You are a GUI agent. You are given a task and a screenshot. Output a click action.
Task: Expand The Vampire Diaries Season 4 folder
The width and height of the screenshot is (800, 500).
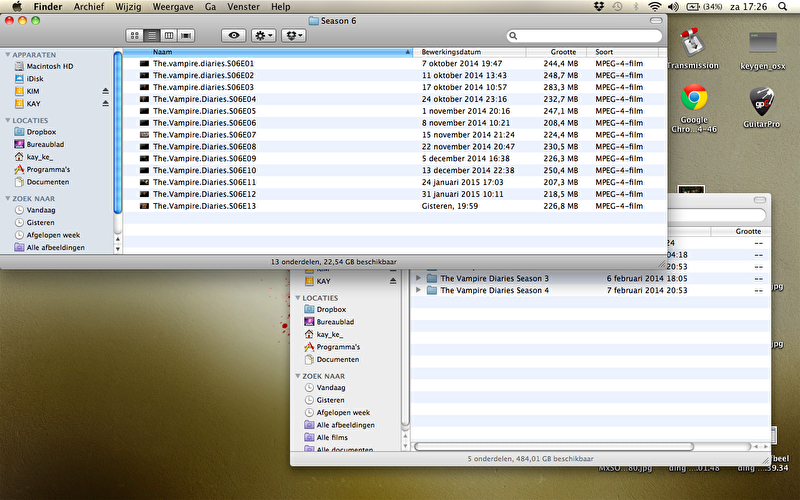click(418, 290)
